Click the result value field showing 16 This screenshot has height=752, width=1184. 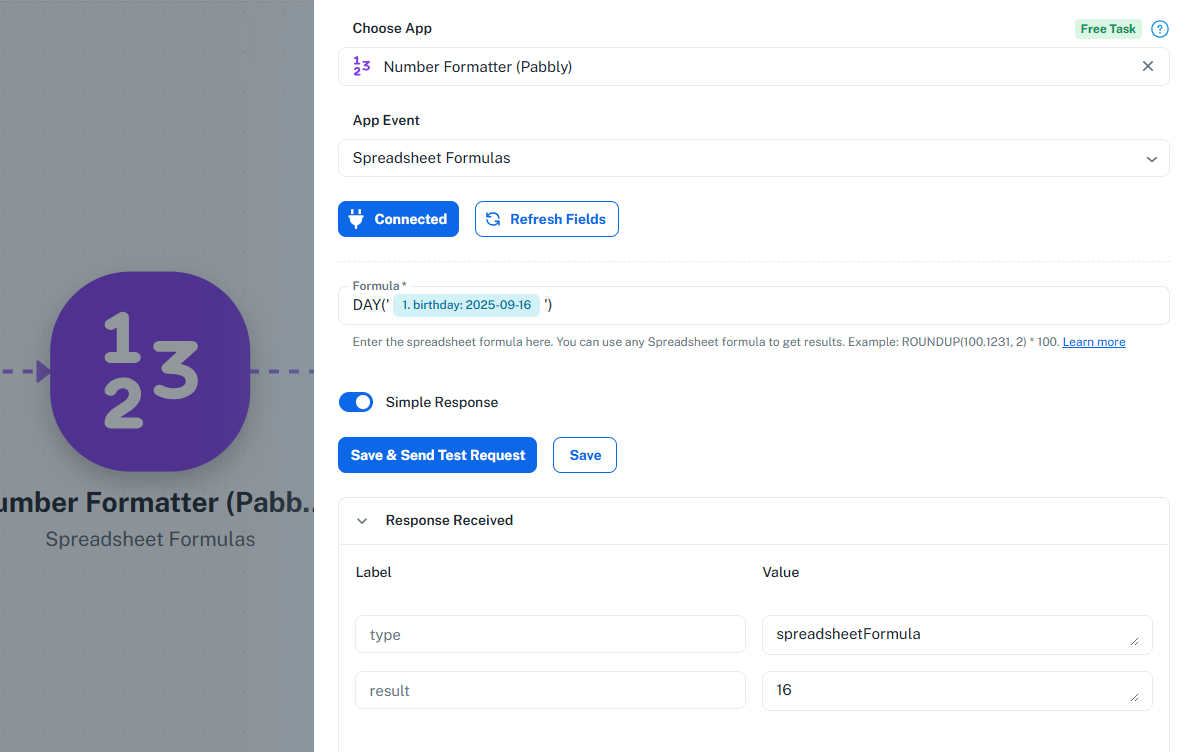point(957,691)
